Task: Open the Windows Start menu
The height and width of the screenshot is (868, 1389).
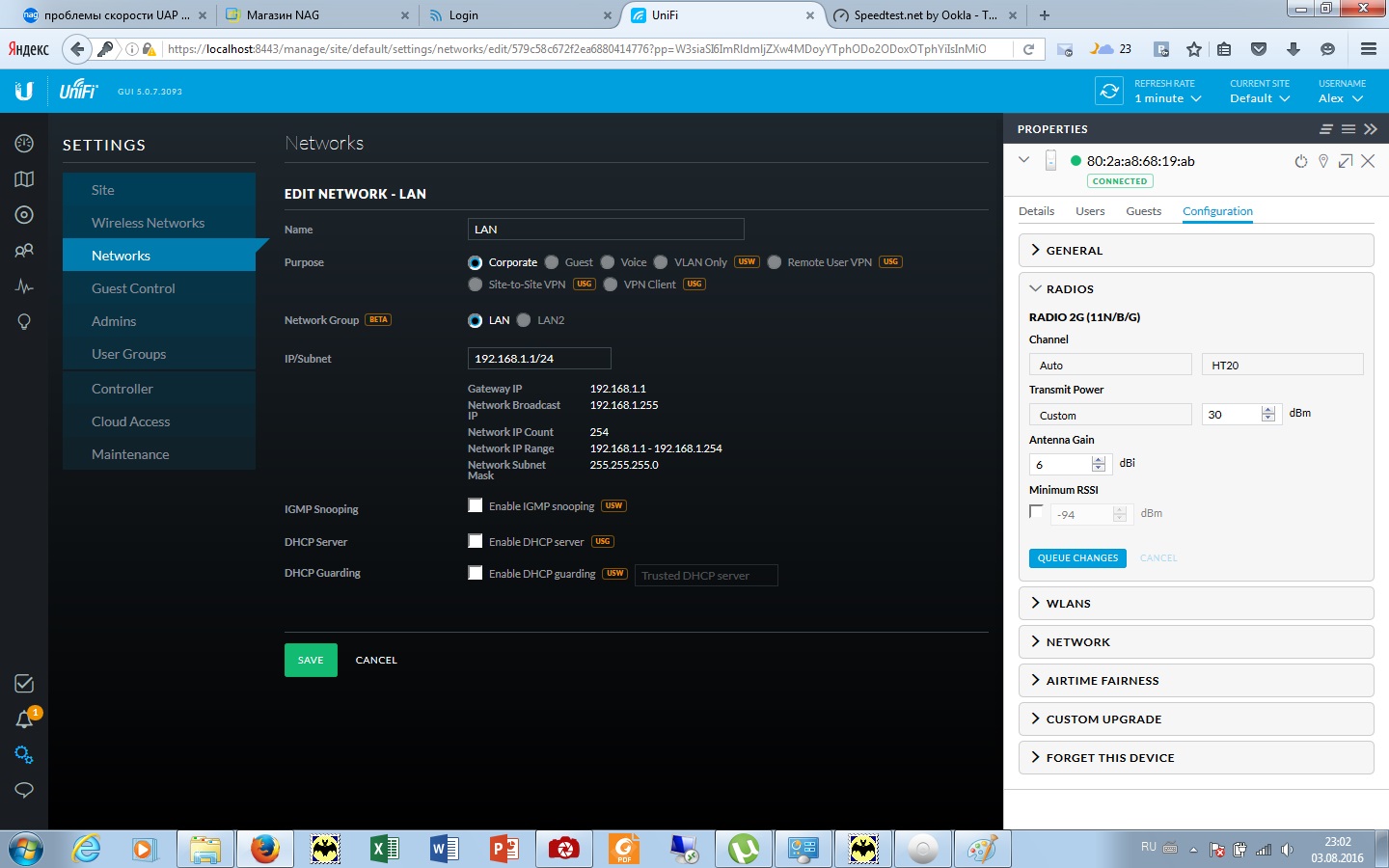Action: (26, 850)
